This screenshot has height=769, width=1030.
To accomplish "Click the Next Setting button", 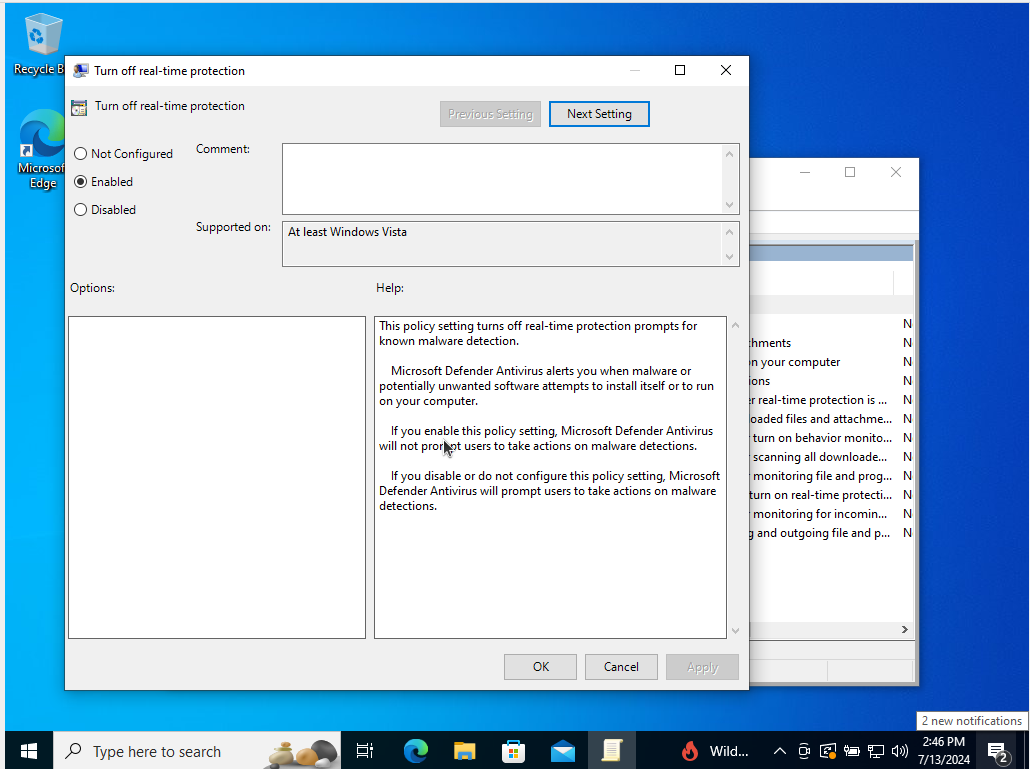I will pyautogui.click(x=599, y=114).
